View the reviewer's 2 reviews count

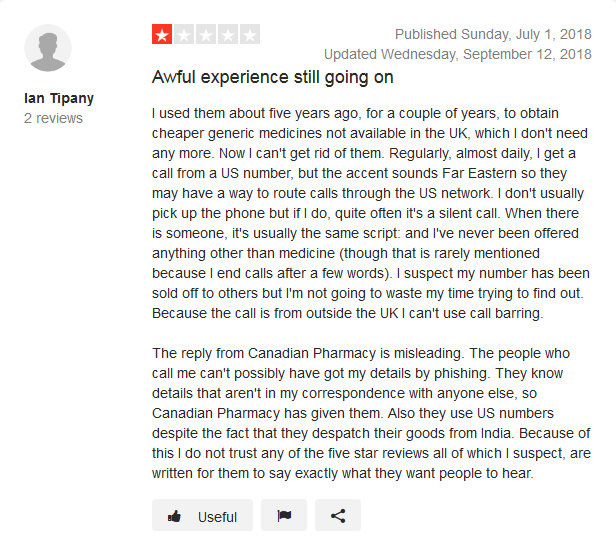[x=53, y=118]
